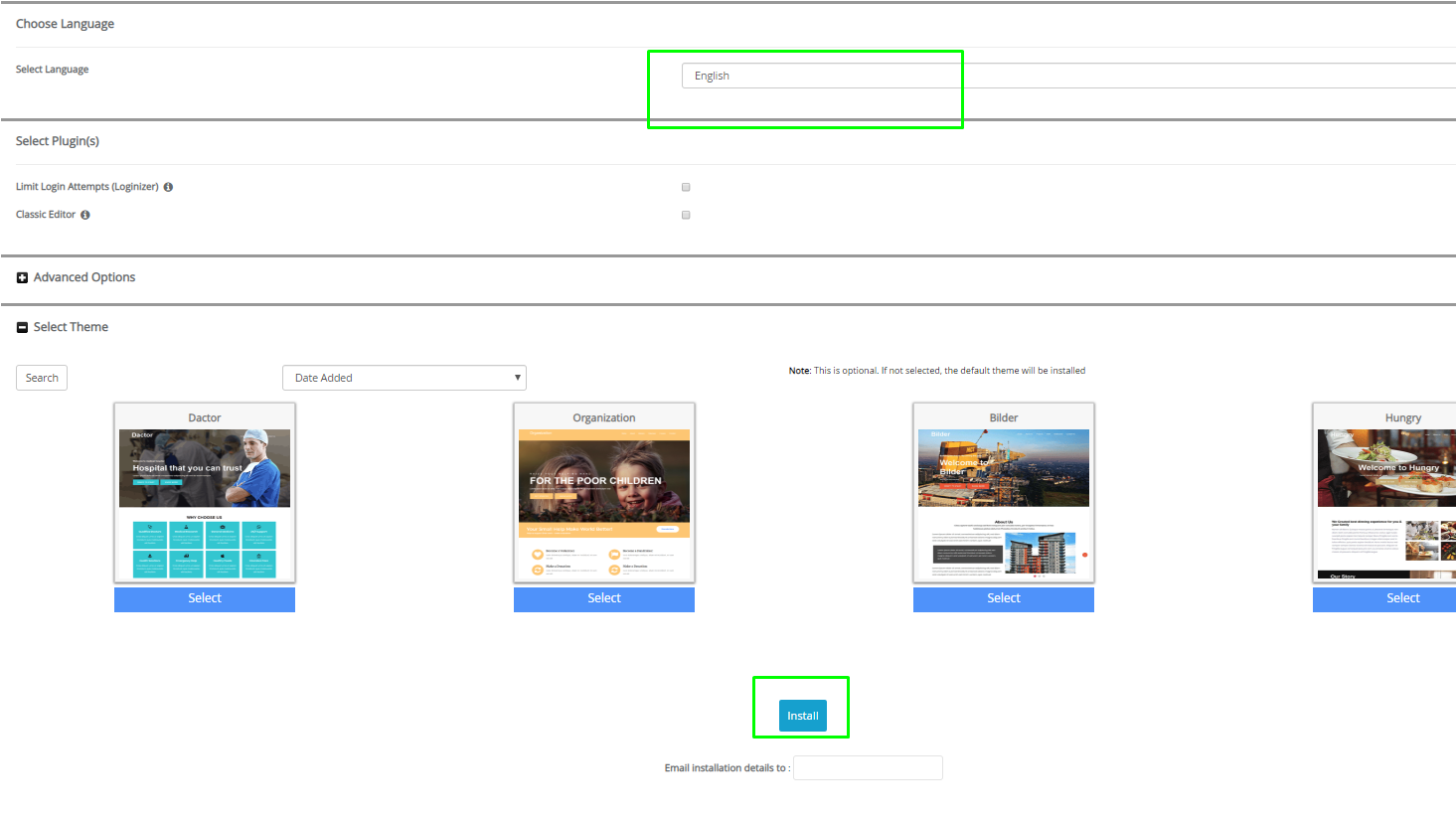Select the Dactor theme
This screenshot has width=1456, height=823.
(204, 598)
